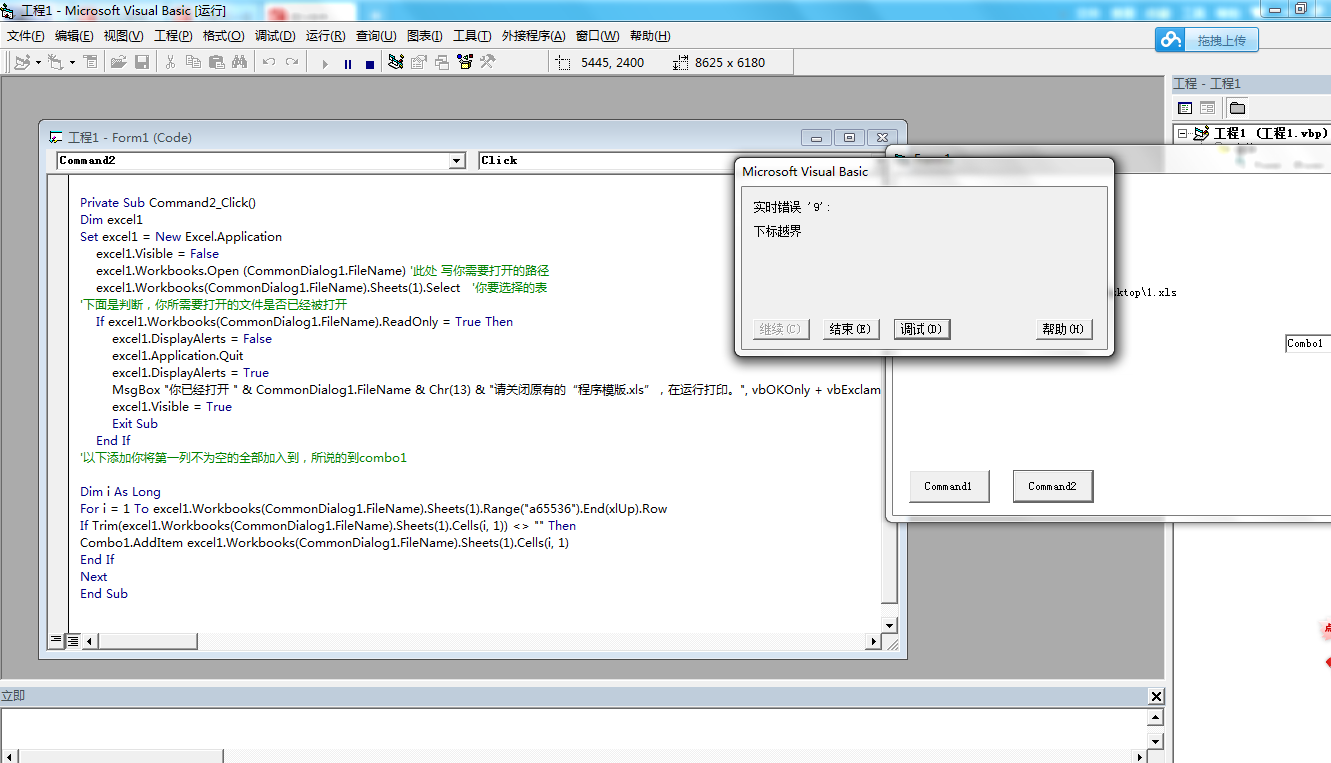
Task: Click the Cut scissors icon
Action: pyautogui.click(x=170, y=62)
